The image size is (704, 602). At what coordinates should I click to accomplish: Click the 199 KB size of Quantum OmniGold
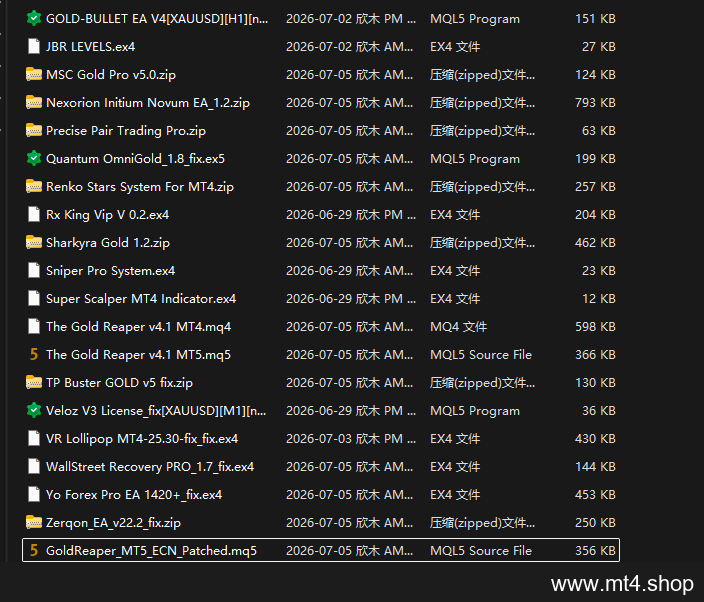click(x=595, y=159)
